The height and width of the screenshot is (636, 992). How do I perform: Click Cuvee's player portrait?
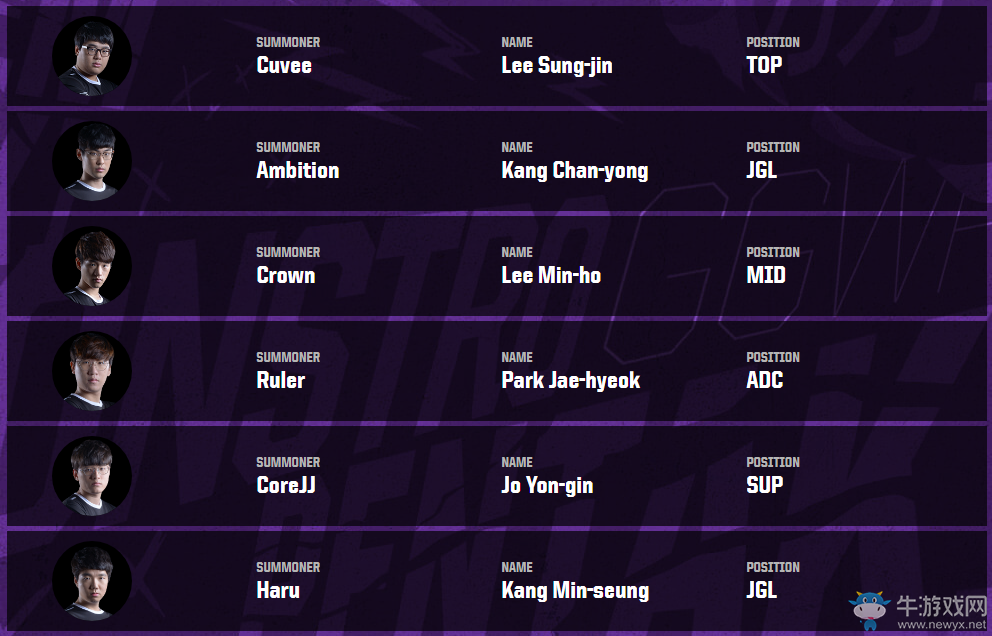point(92,56)
